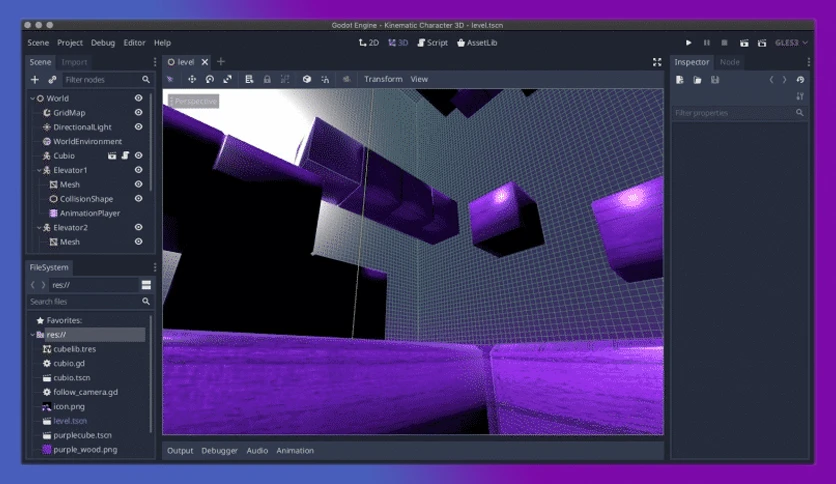Select the Rotate Mode tool

point(210,79)
